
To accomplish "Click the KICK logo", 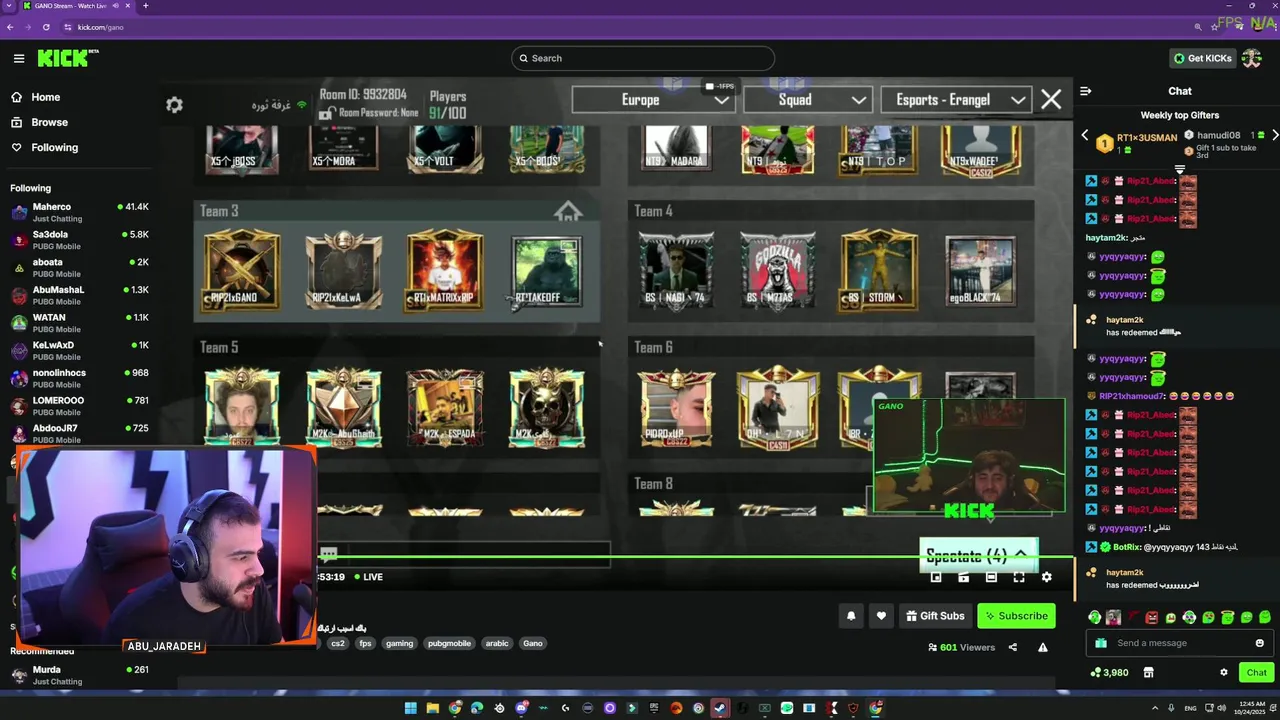I will click(x=68, y=58).
